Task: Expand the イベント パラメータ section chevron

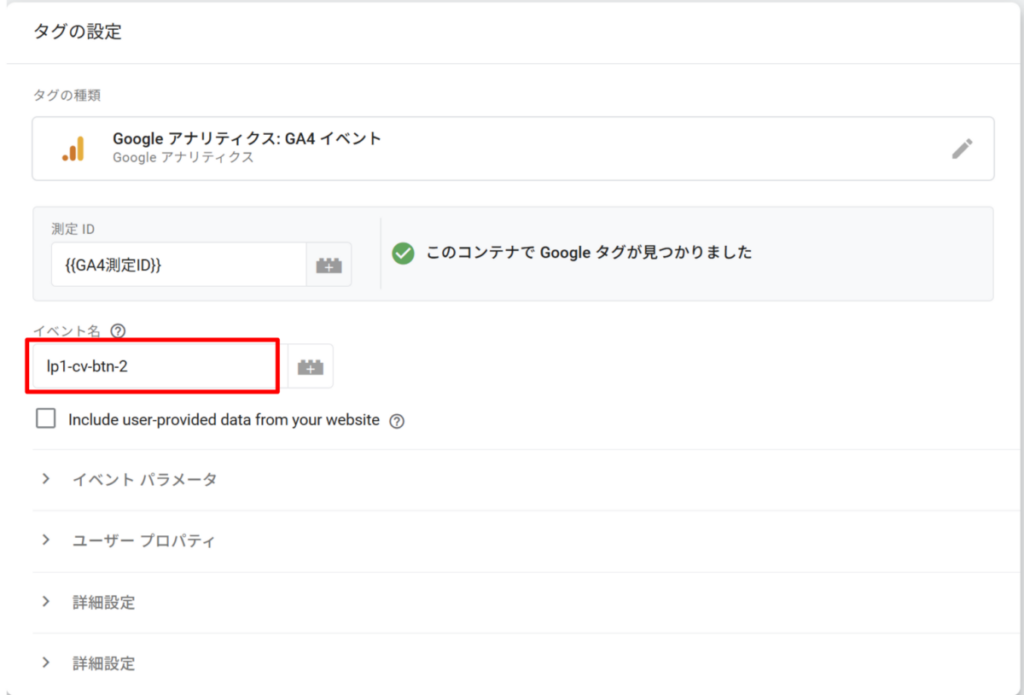Action: 46,479
